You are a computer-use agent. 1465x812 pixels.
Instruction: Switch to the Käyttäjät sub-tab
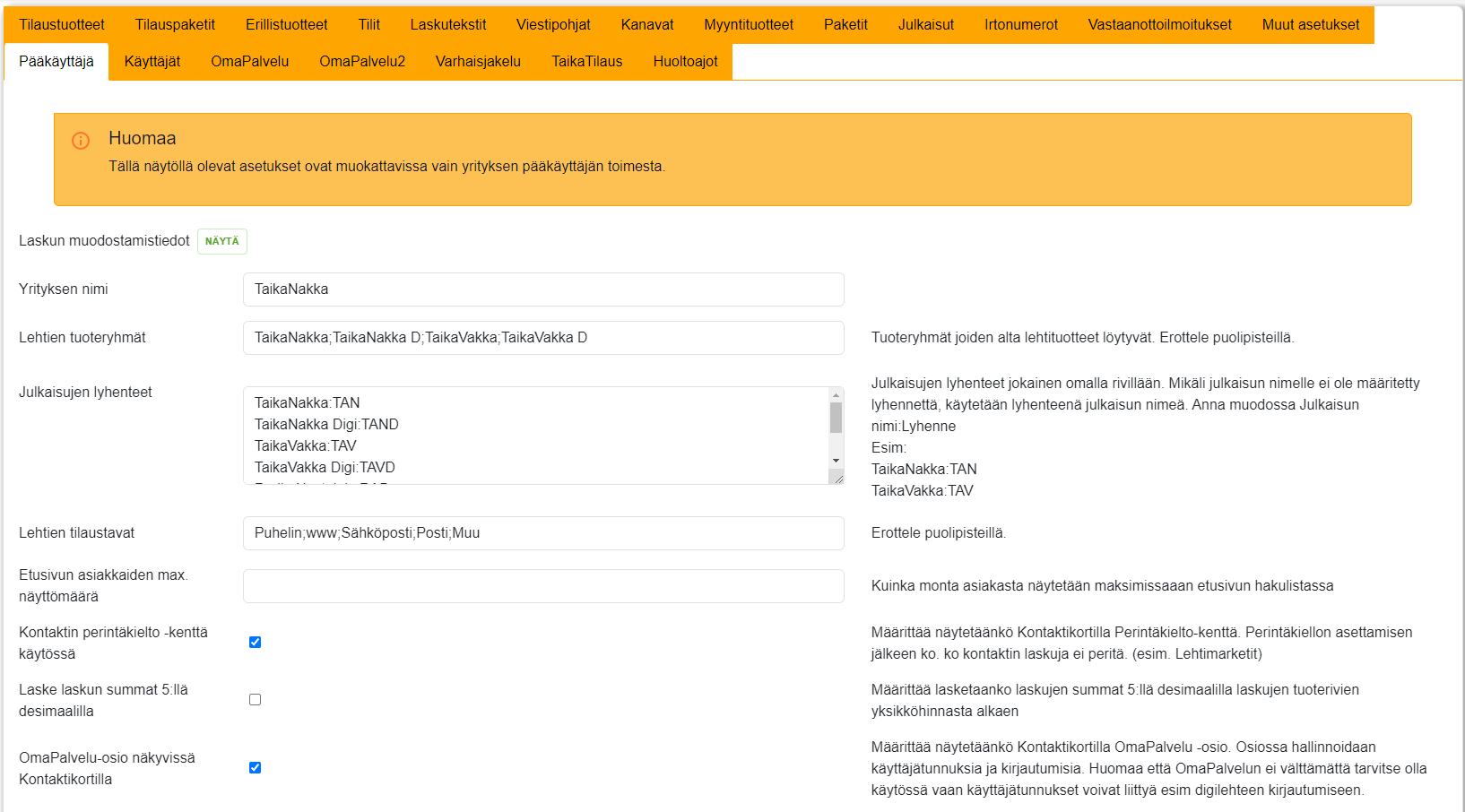[152, 62]
